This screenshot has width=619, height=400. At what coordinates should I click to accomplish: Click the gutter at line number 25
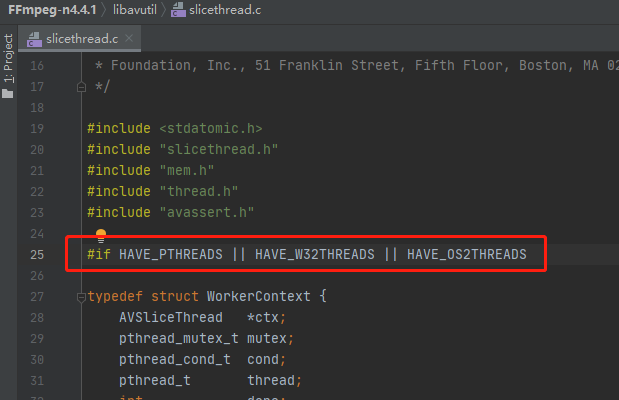click(x=37, y=254)
